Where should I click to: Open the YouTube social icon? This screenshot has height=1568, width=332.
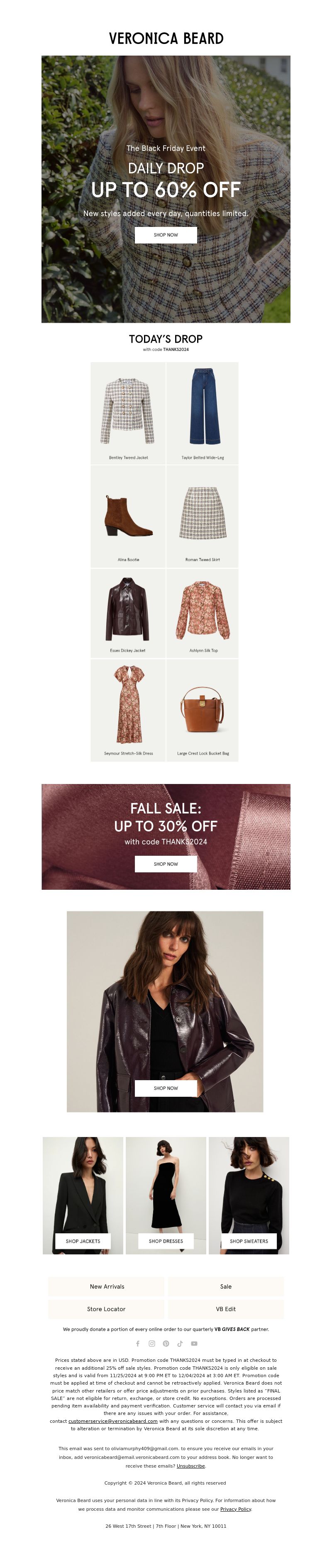click(x=194, y=1344)
